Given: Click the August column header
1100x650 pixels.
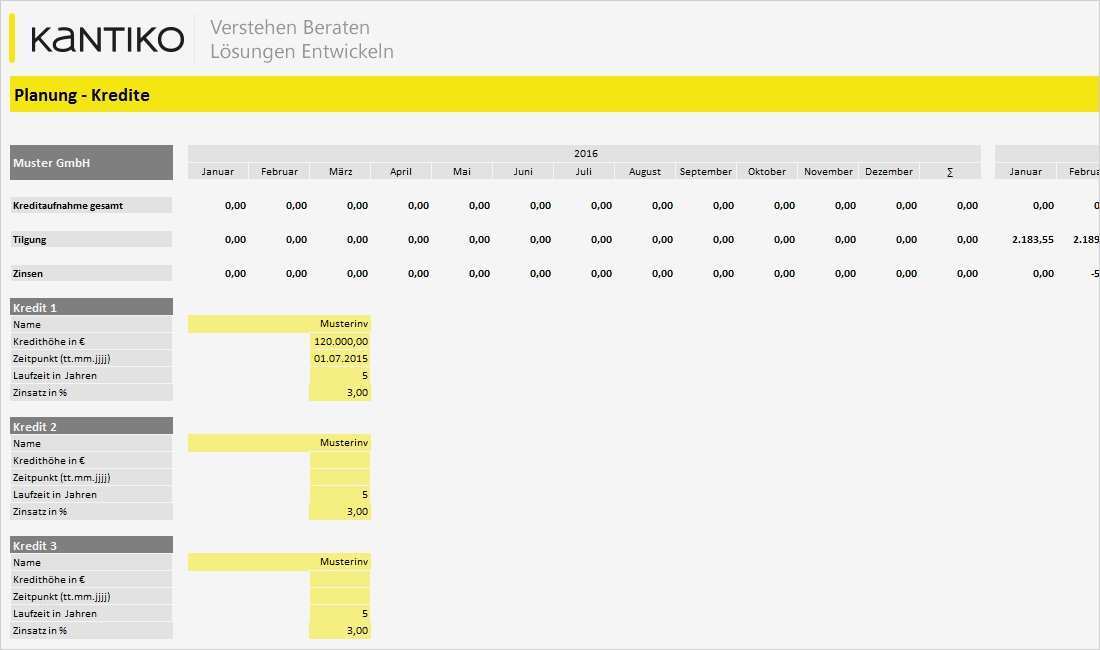Looking at the screenshot, I should [x=645, y=172].
